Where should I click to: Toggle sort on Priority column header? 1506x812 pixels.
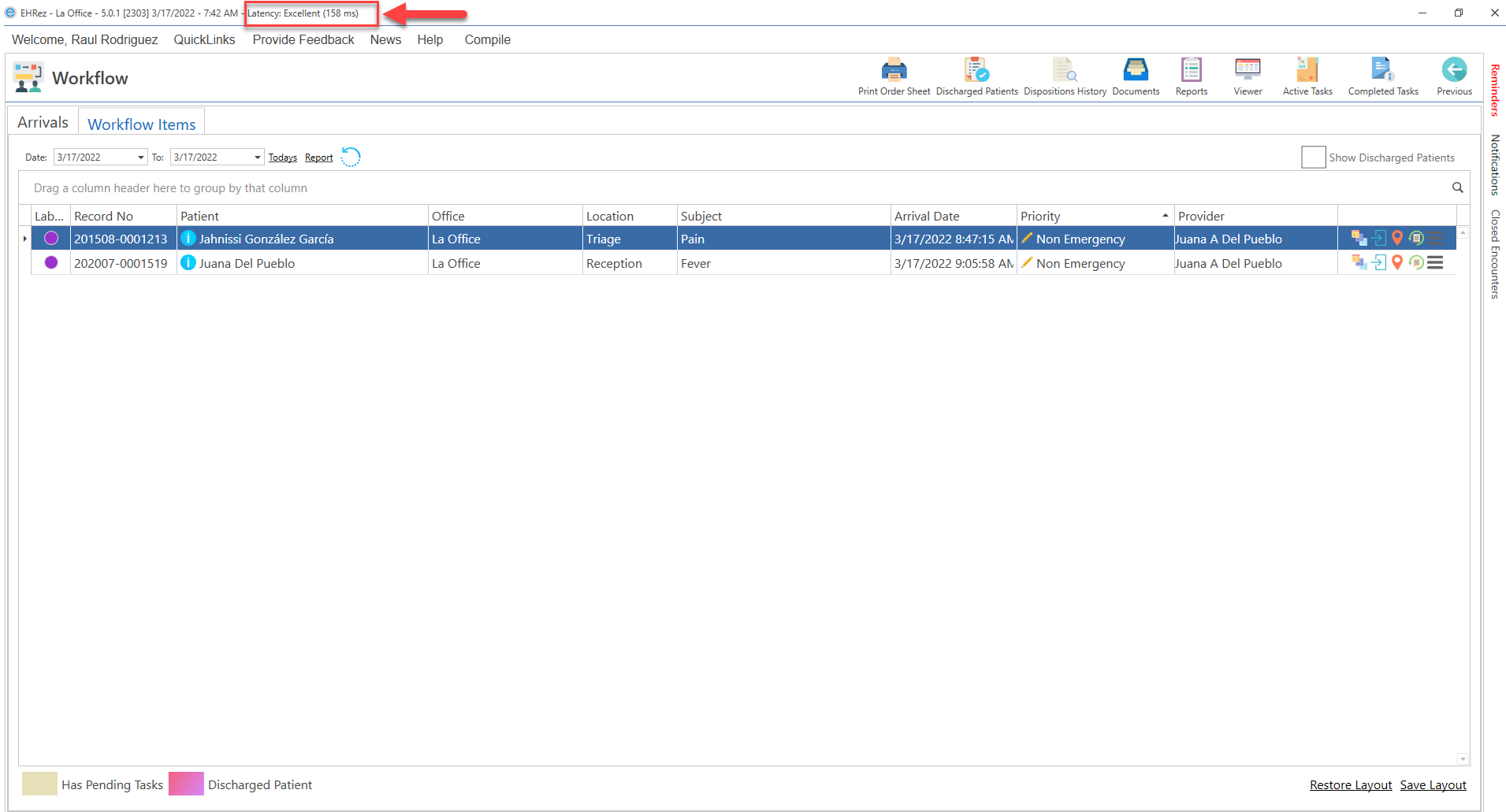pyautogui.click(x=1095, y=216)
